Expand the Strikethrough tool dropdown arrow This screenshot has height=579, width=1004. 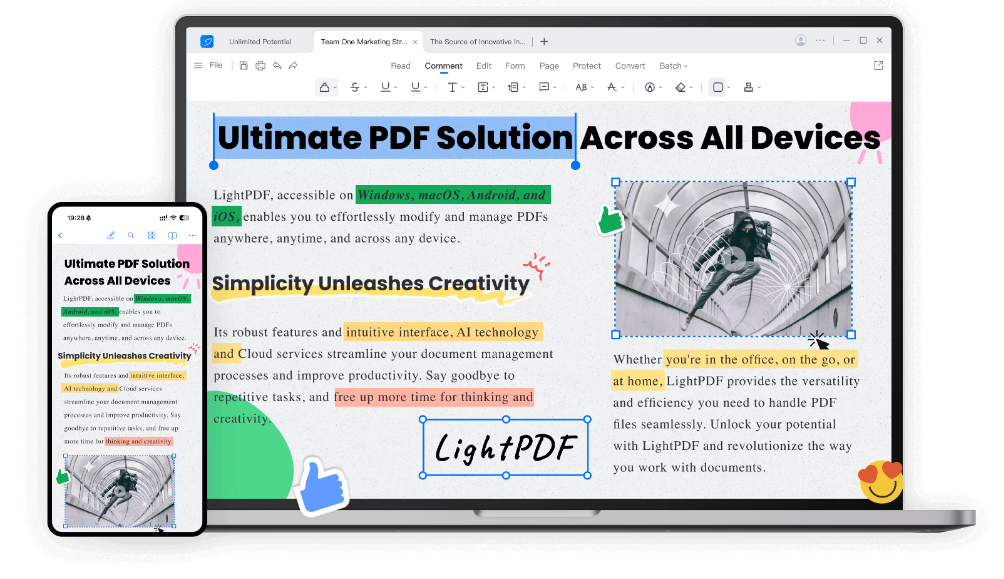point(366,88)
